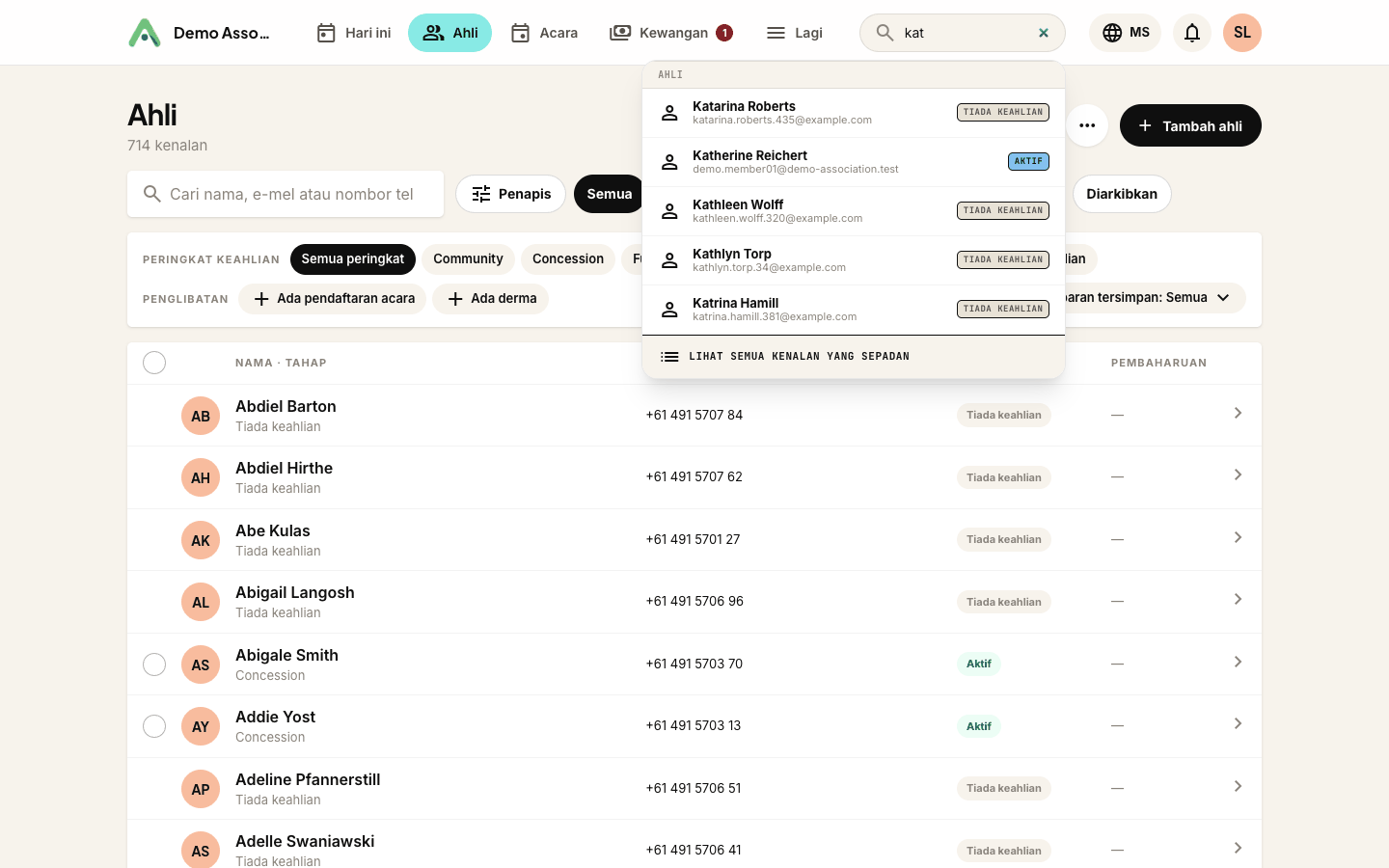
Task: Open the Kewangan tab
Action: tap(671, 33)
